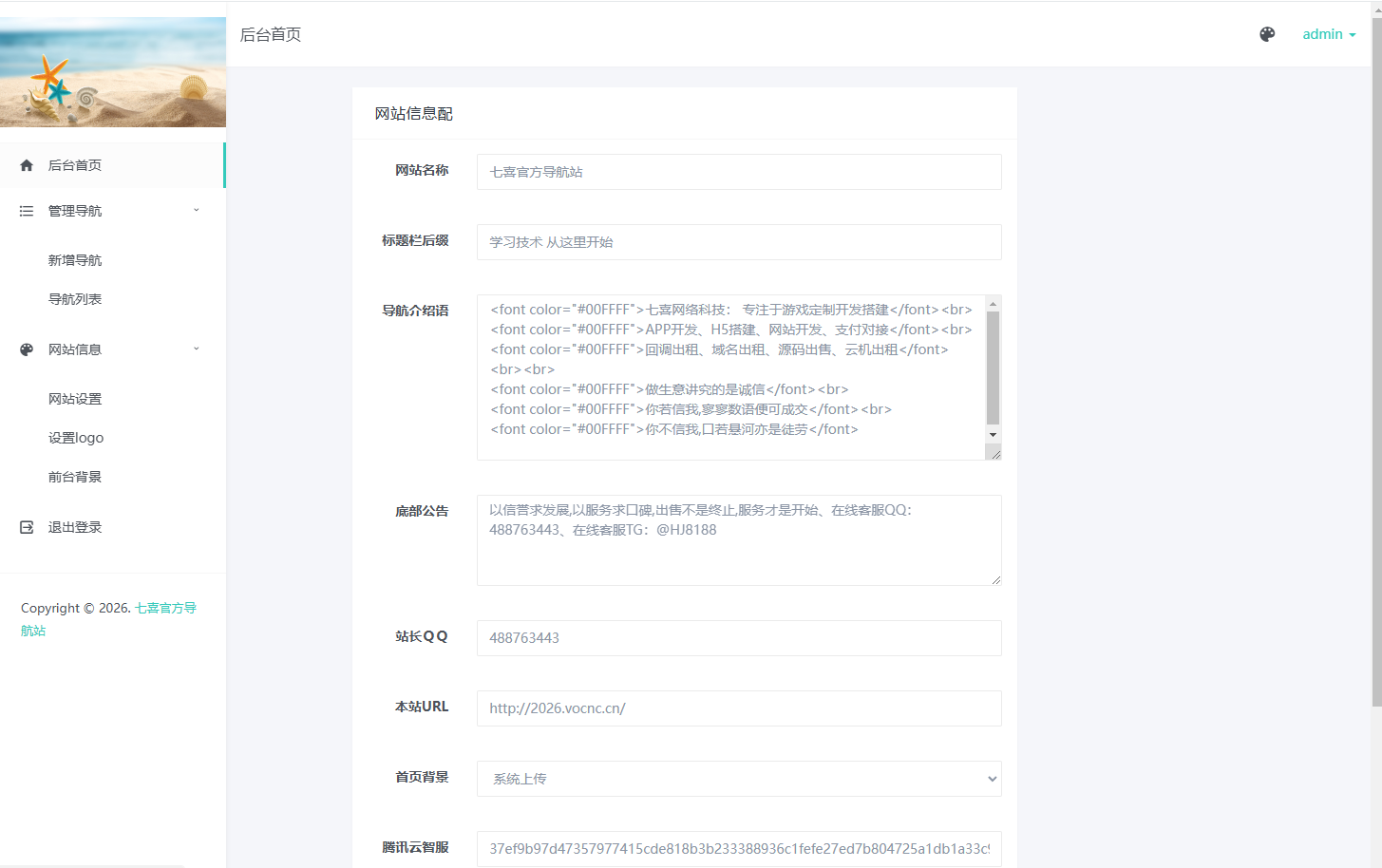Viewport: 1382px width, 868px height.
Task: Open the theme palette icon in top navbar
Action: point(1267,34)
